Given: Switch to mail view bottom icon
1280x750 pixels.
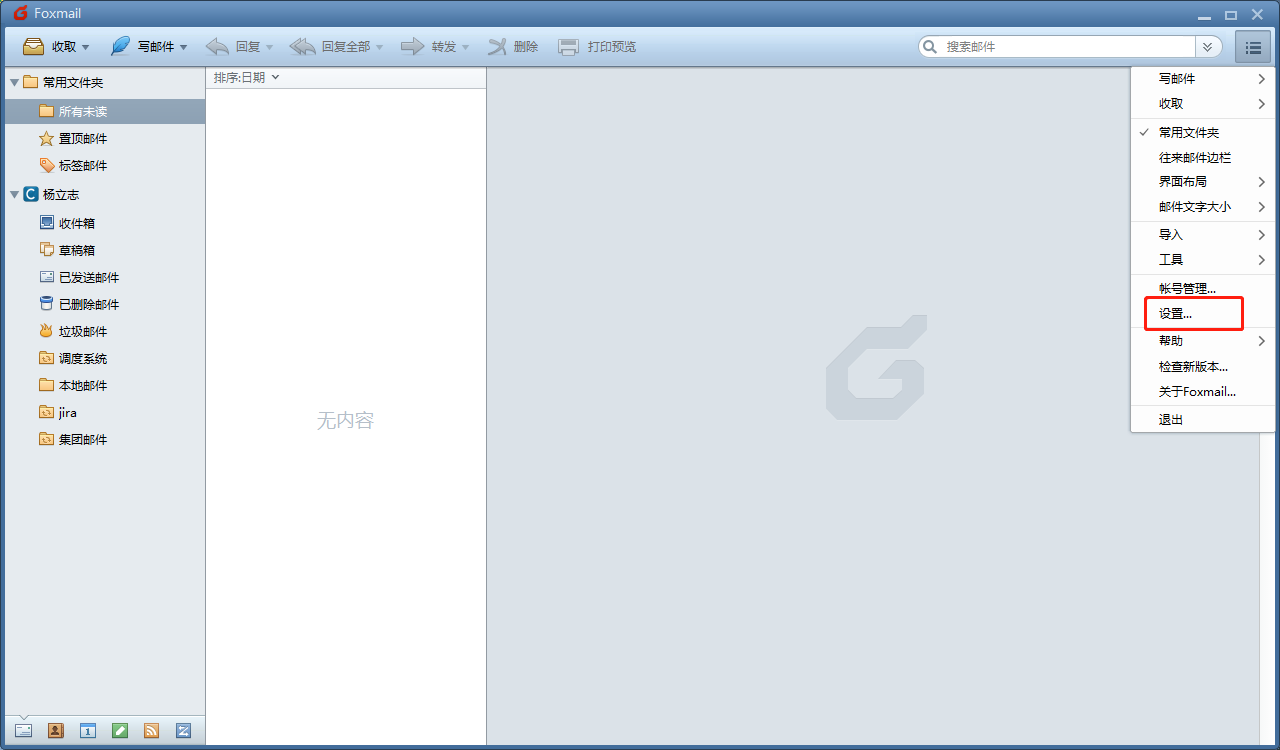Looking at the screenshot, I should [23, 731].
